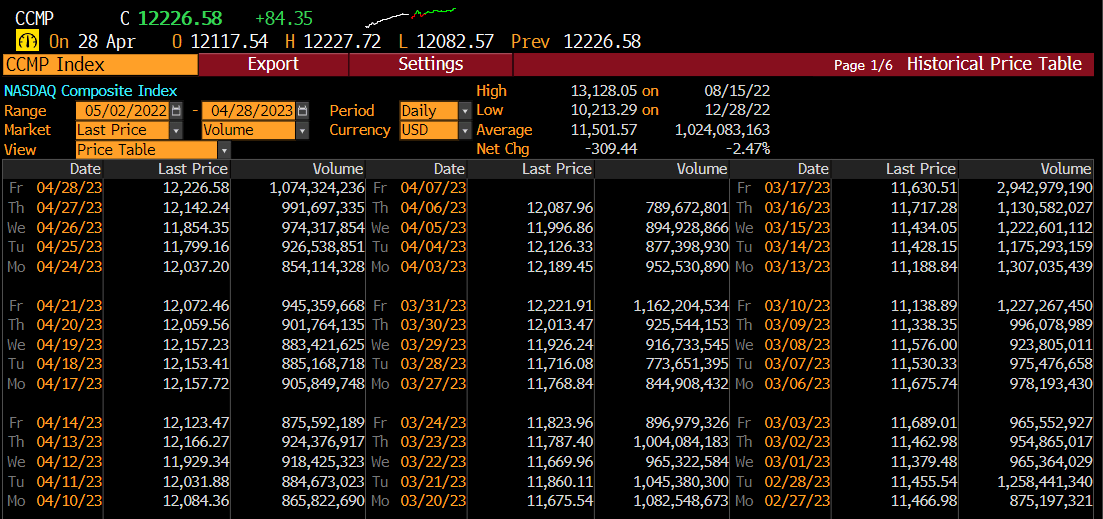Click the start date field 05/02/2022

click(x=123, y=110)
